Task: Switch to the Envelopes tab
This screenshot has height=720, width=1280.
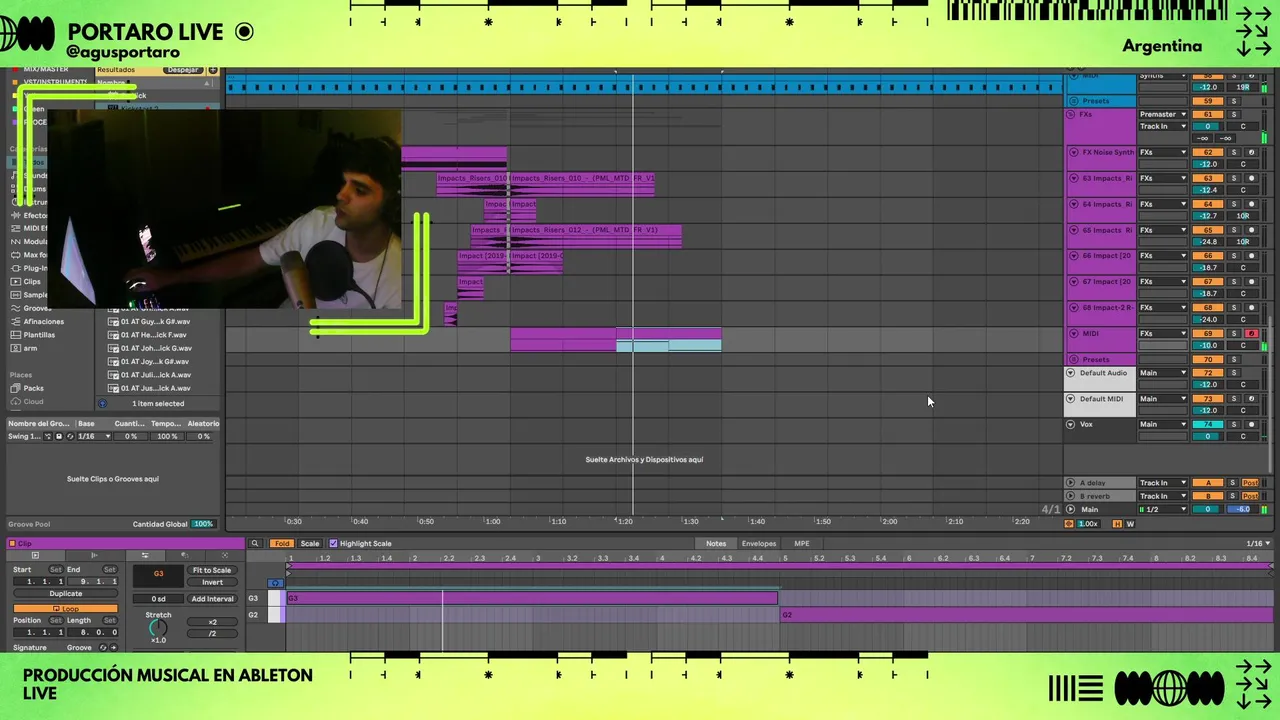Action: [758, 544]
